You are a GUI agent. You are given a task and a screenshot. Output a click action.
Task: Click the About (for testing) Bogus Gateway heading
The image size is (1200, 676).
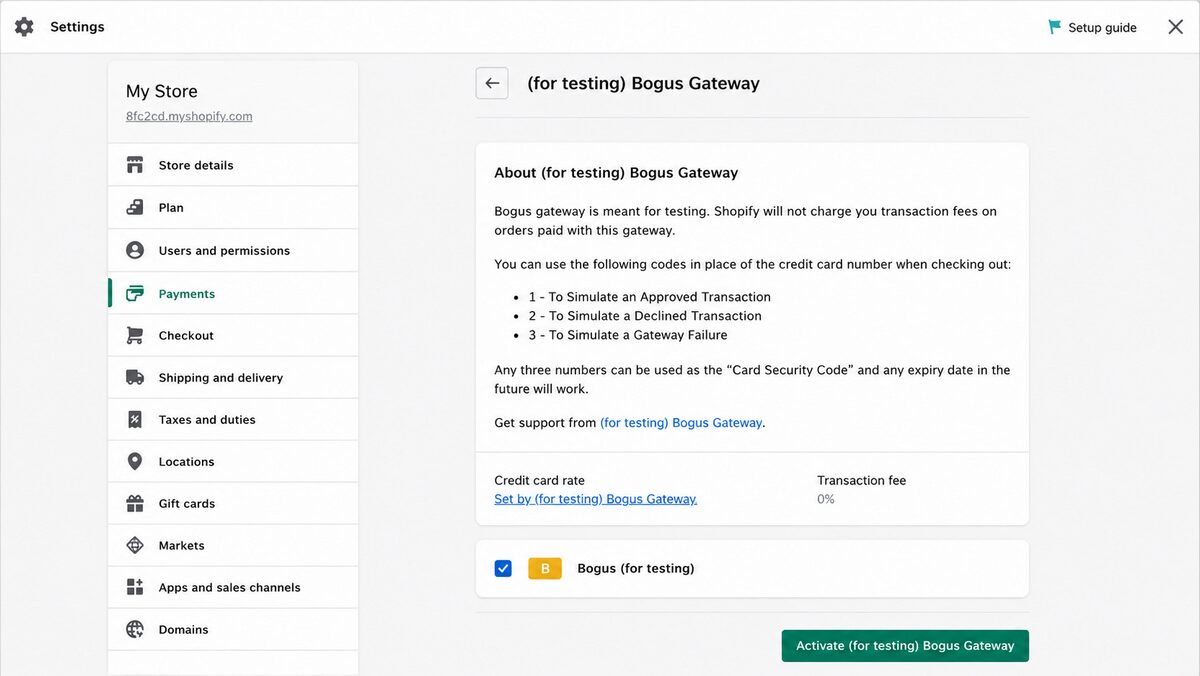tap(616, 173)
